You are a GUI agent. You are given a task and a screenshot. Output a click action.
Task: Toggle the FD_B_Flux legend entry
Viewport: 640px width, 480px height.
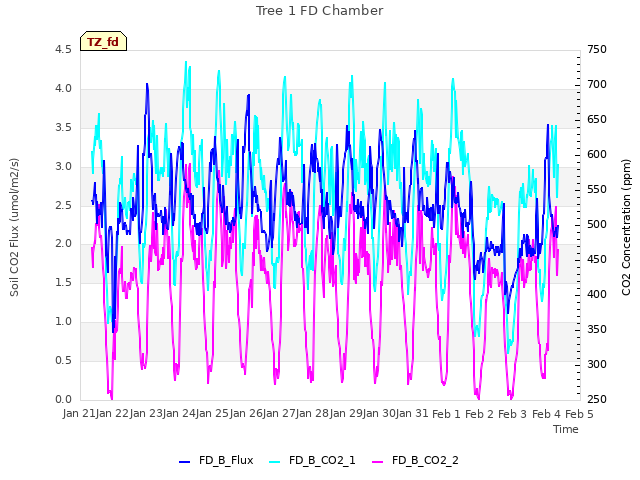[x=216, y=460]
